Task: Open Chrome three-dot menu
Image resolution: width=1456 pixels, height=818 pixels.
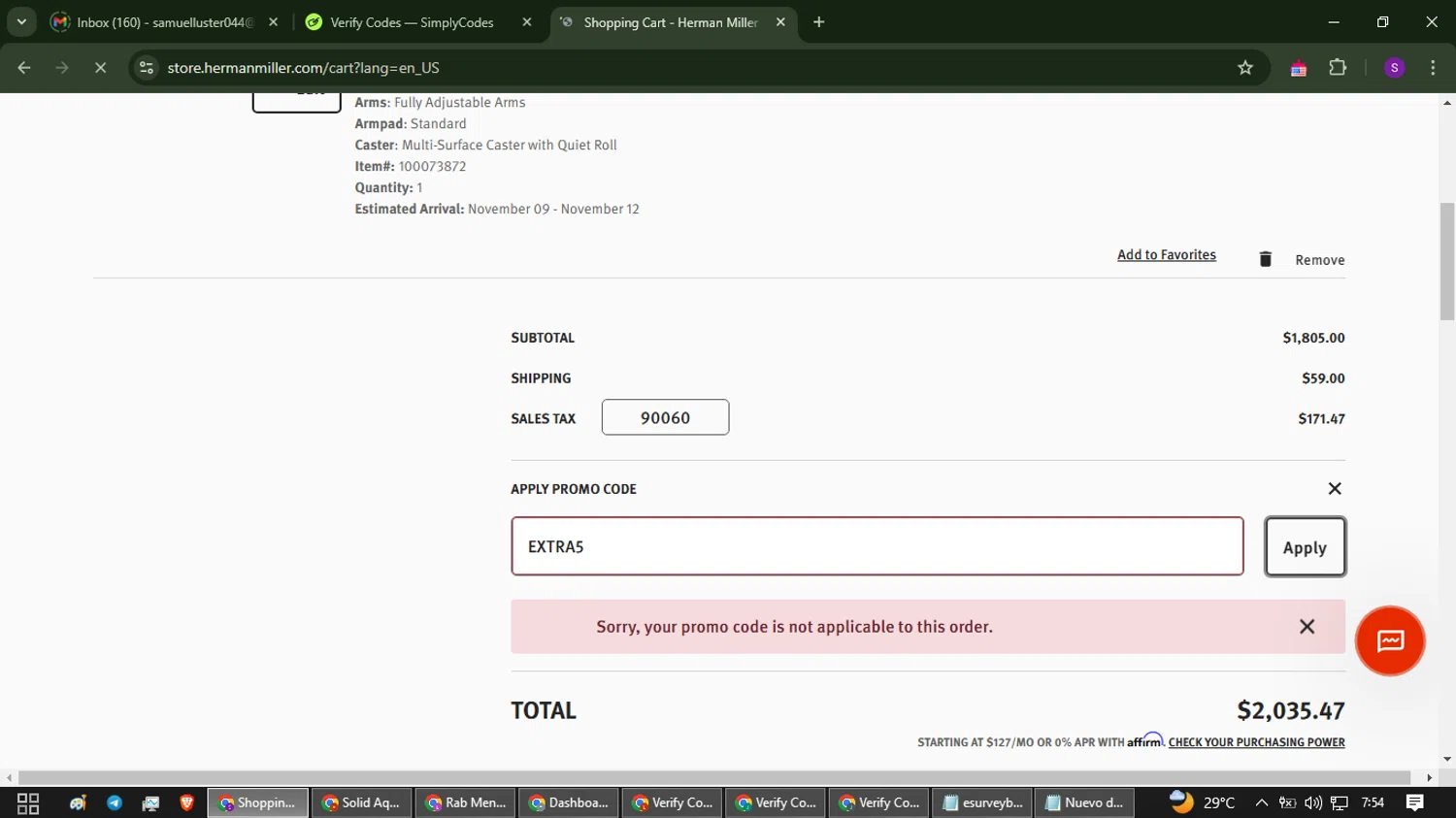Action: tap(1433, 68)
